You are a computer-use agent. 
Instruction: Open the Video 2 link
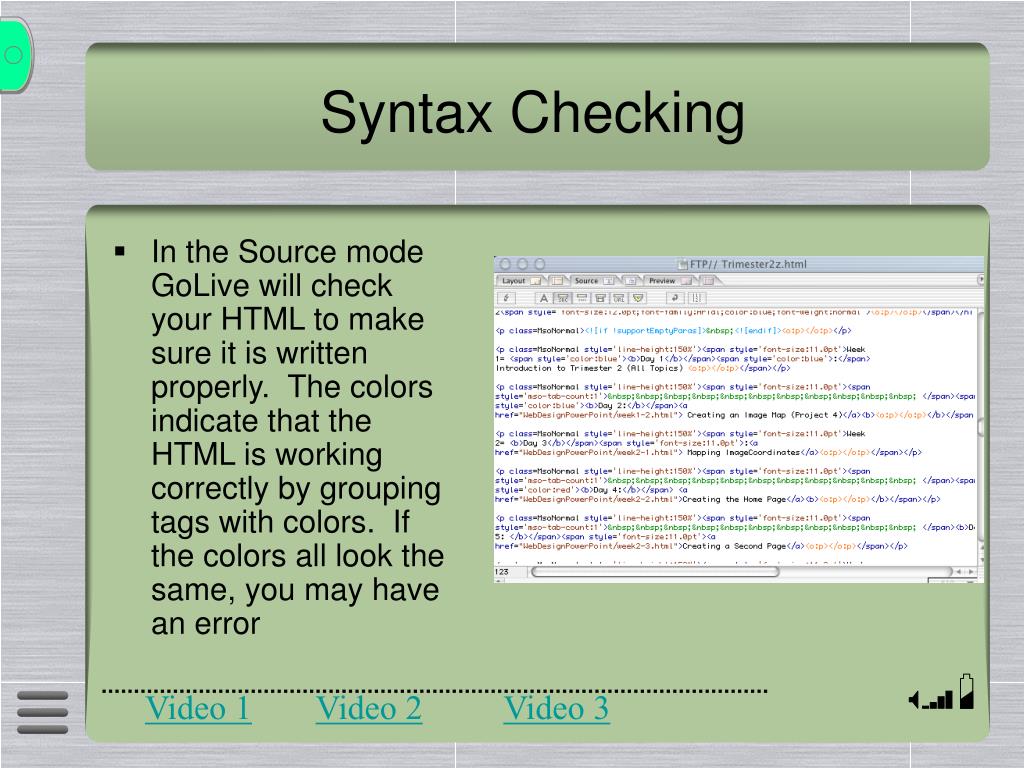tap(368, 709)
